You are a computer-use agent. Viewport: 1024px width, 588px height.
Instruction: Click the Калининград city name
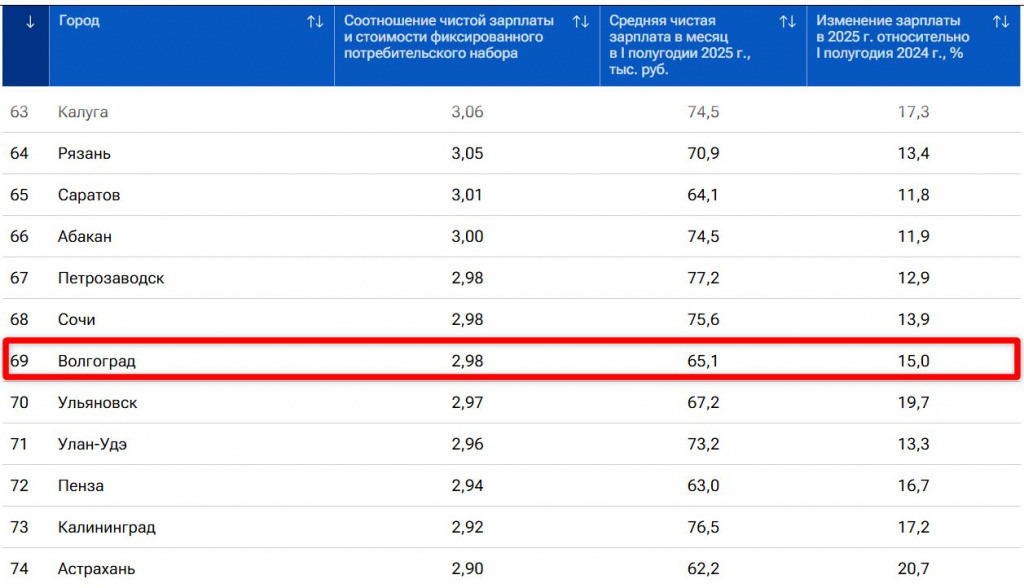pyautogui.click(x=107, y=527)
